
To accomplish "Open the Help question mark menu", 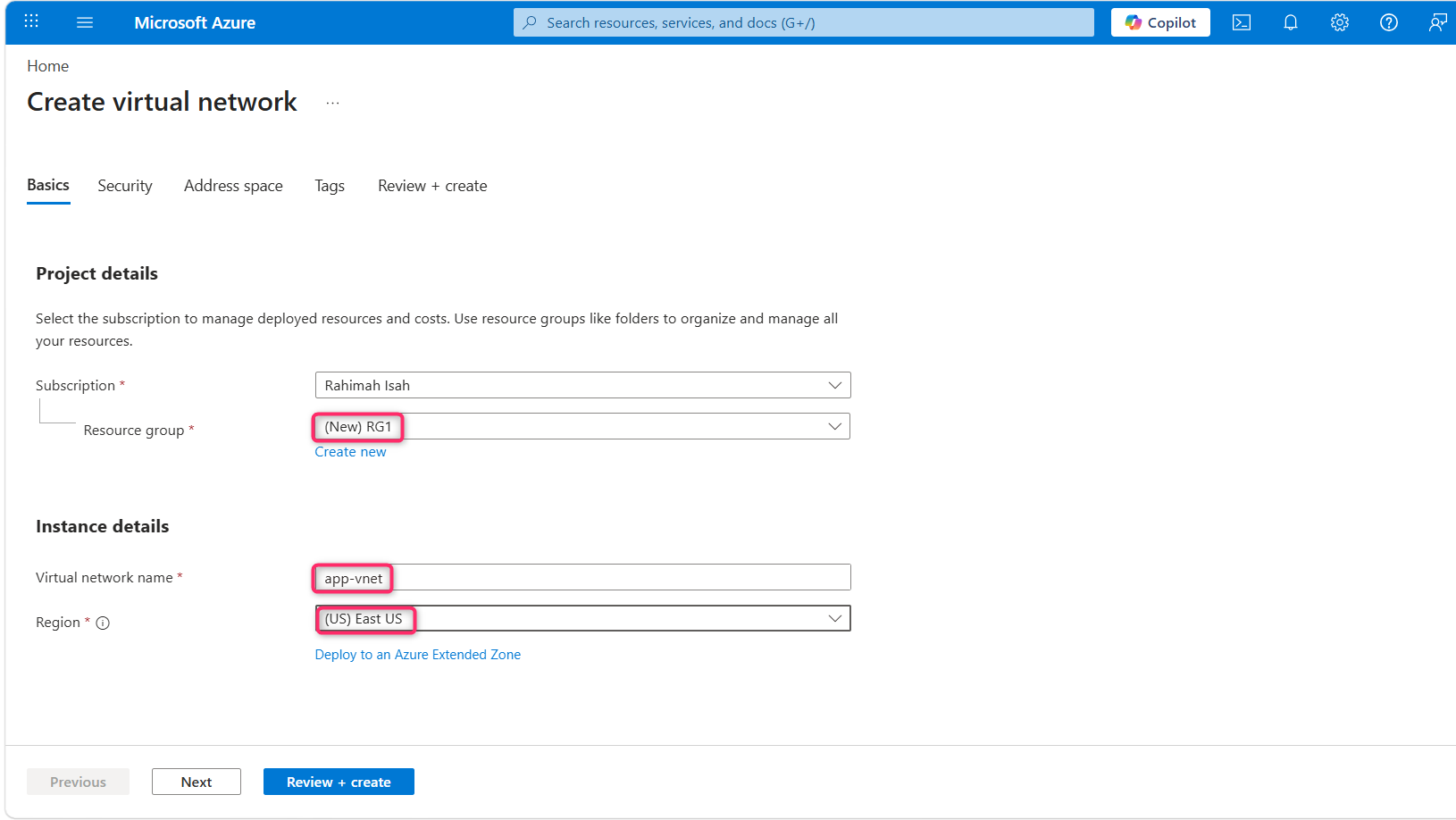I will tap(1388, 22).
